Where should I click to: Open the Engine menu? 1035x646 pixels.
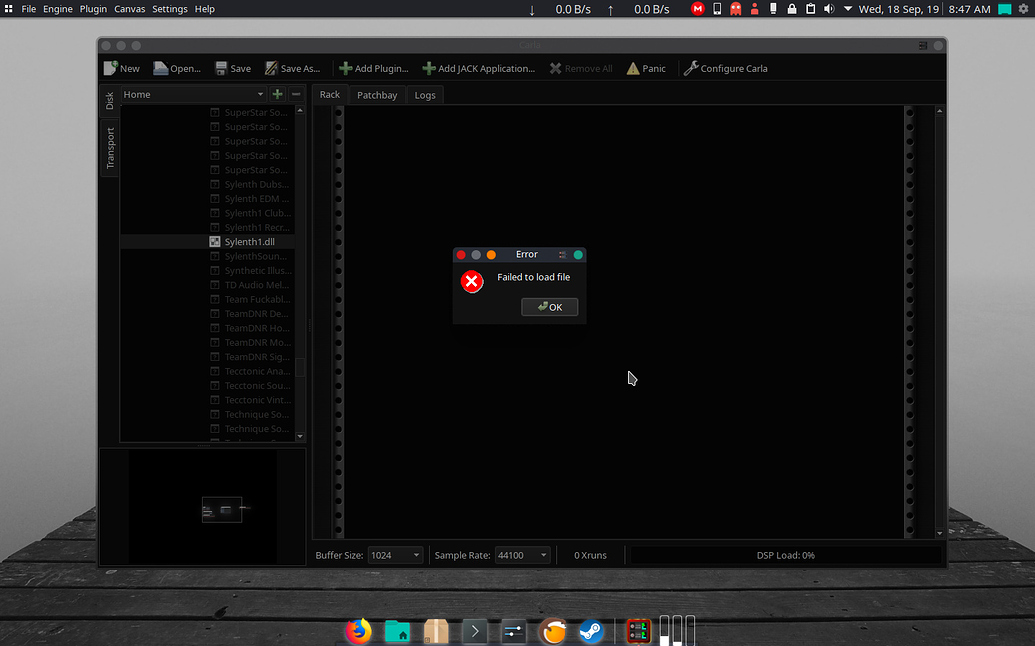pyautogui.click(x=57, y=9)
